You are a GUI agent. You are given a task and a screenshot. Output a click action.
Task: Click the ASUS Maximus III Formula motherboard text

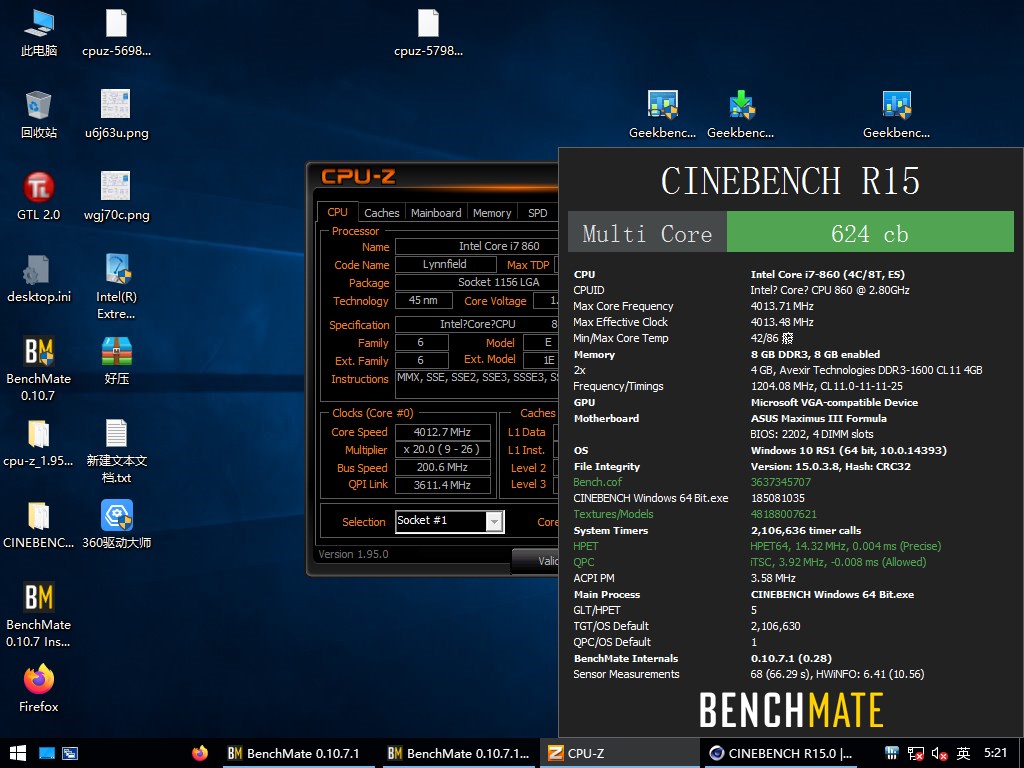pyautogui.click(x=818, y=418)
